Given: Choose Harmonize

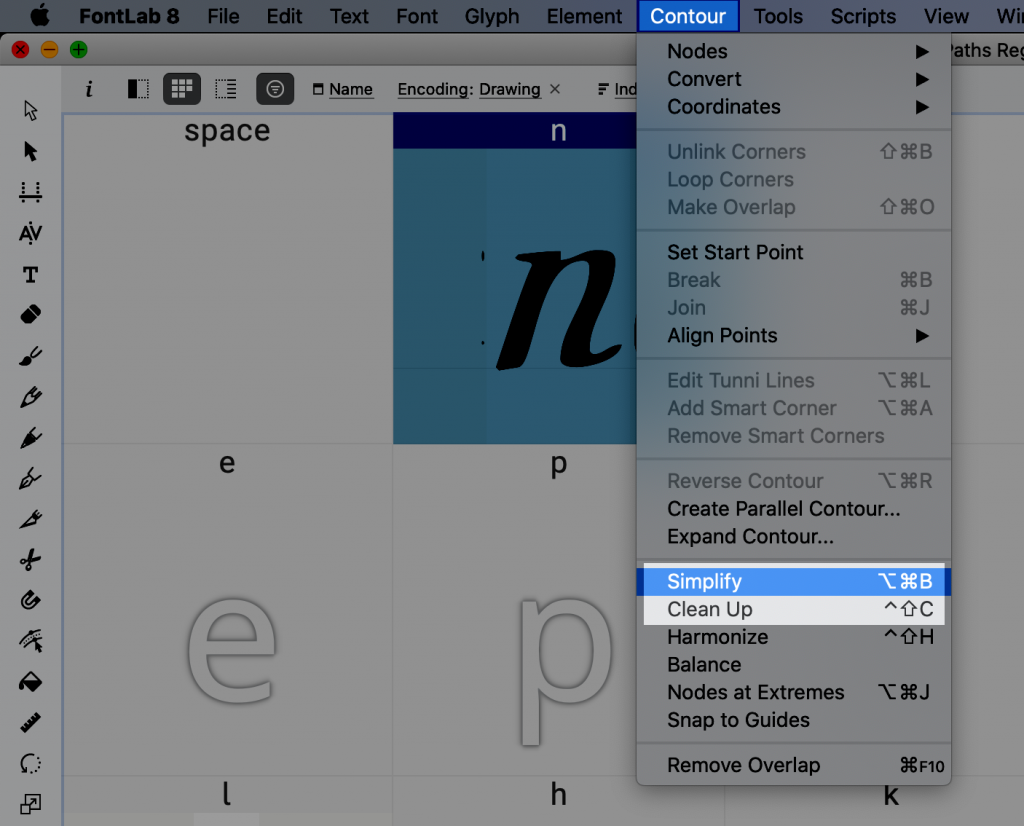Looking at the screenshot, I should [793, 637].
